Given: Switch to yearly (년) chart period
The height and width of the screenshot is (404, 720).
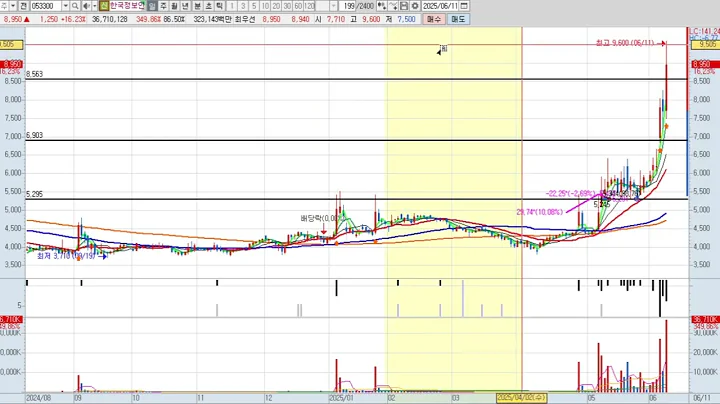Looking at the screenshot, I should tap(186, 6).
